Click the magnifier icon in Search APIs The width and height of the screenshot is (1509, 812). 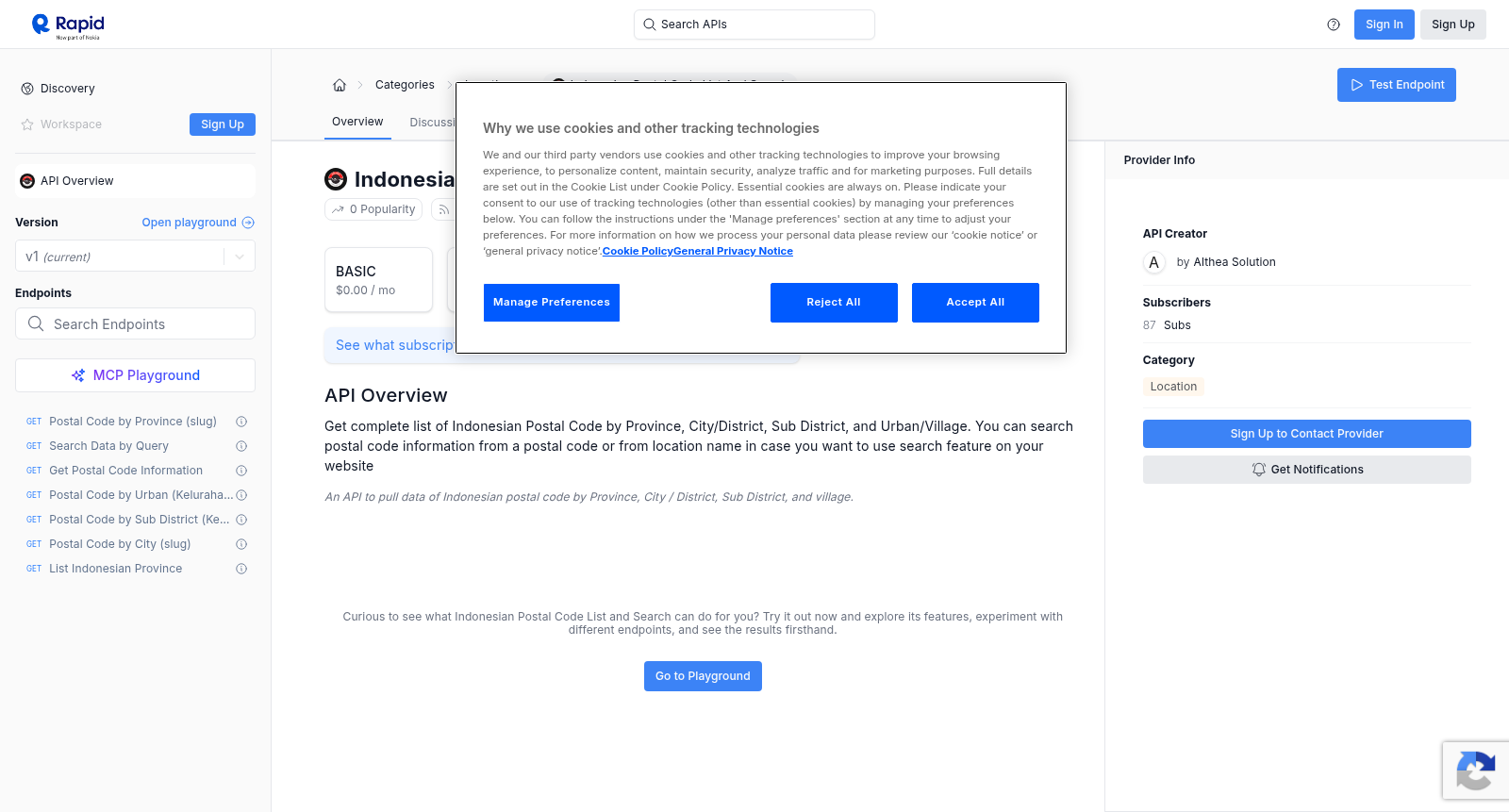pyautogui.click(x=649, y=25)
